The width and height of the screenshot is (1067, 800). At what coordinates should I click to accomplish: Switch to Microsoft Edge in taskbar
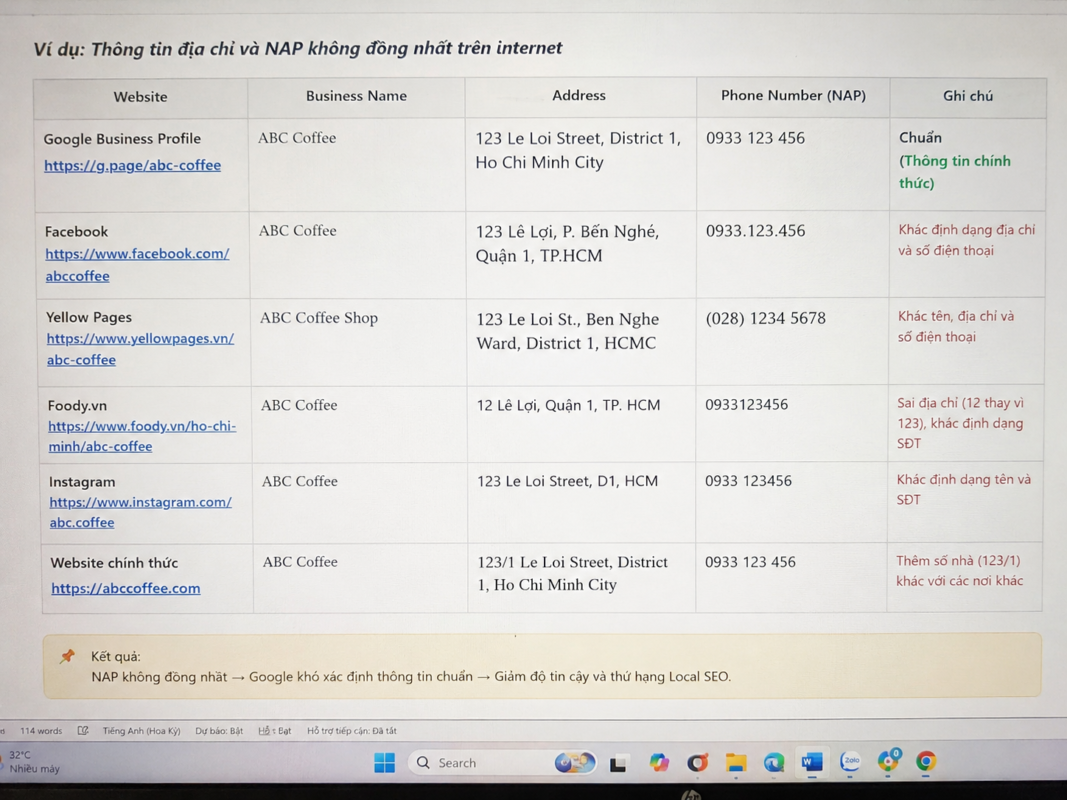click(x=774, y=763)
